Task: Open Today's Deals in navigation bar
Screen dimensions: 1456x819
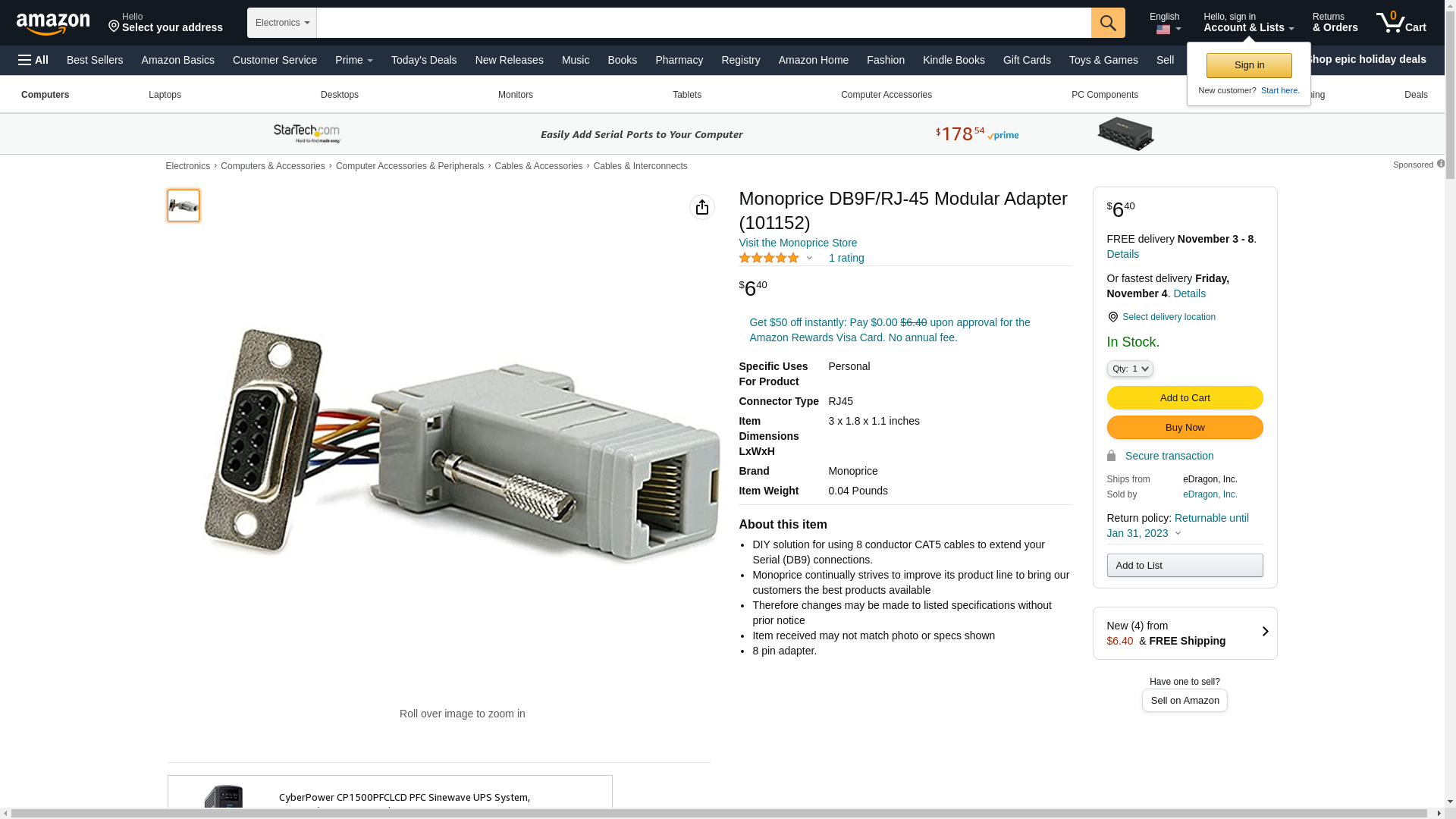Action: [424, 60]
